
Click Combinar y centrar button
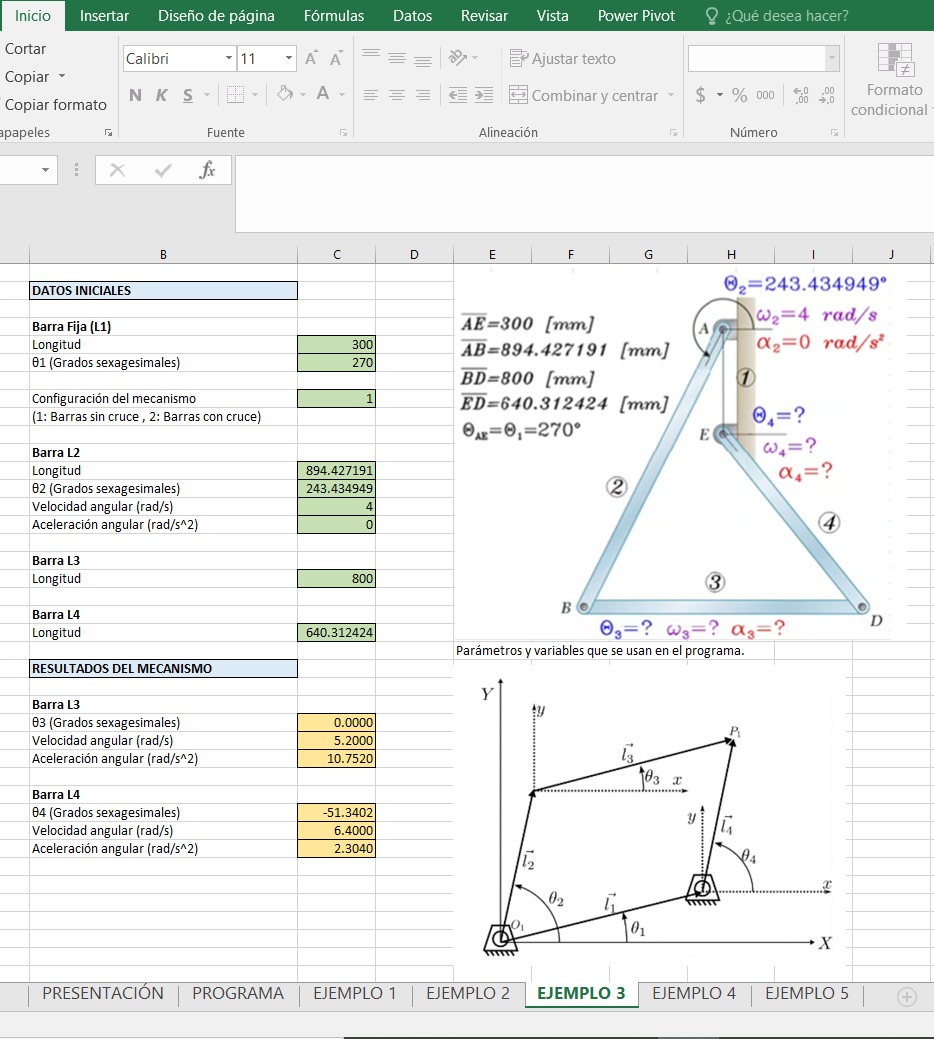pos(584,95)
